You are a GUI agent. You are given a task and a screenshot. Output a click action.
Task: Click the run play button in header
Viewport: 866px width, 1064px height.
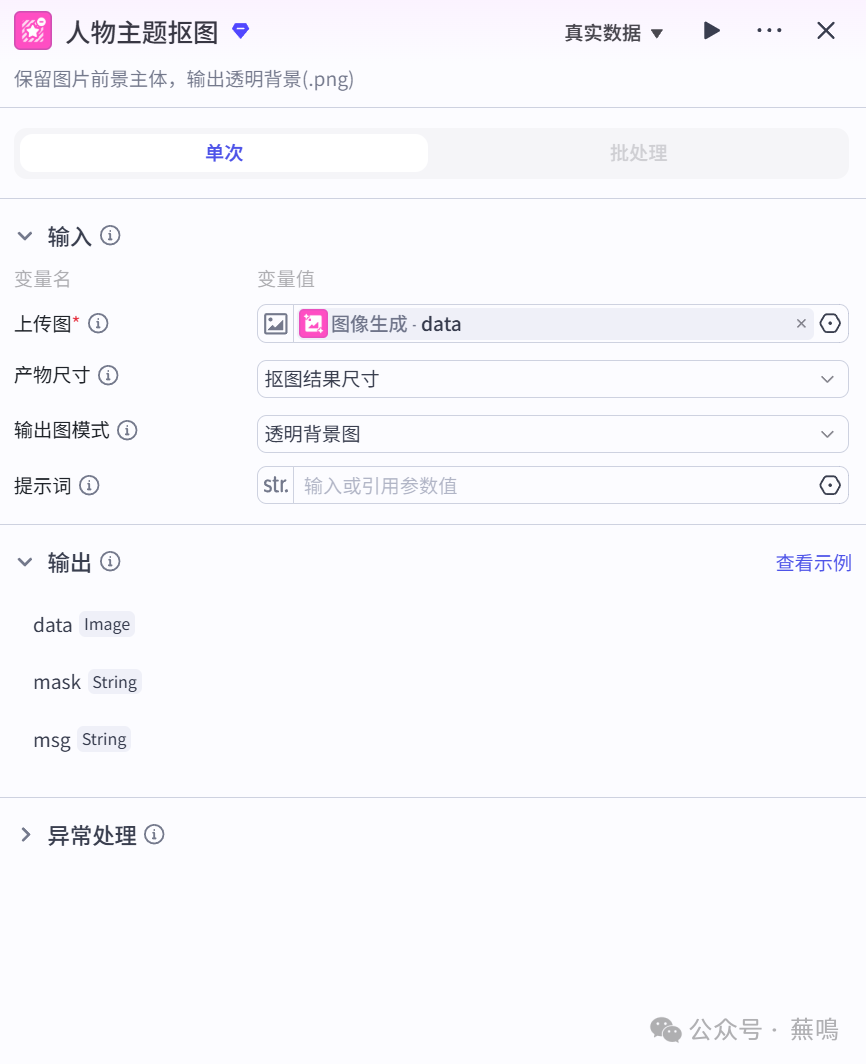point(711,31)
